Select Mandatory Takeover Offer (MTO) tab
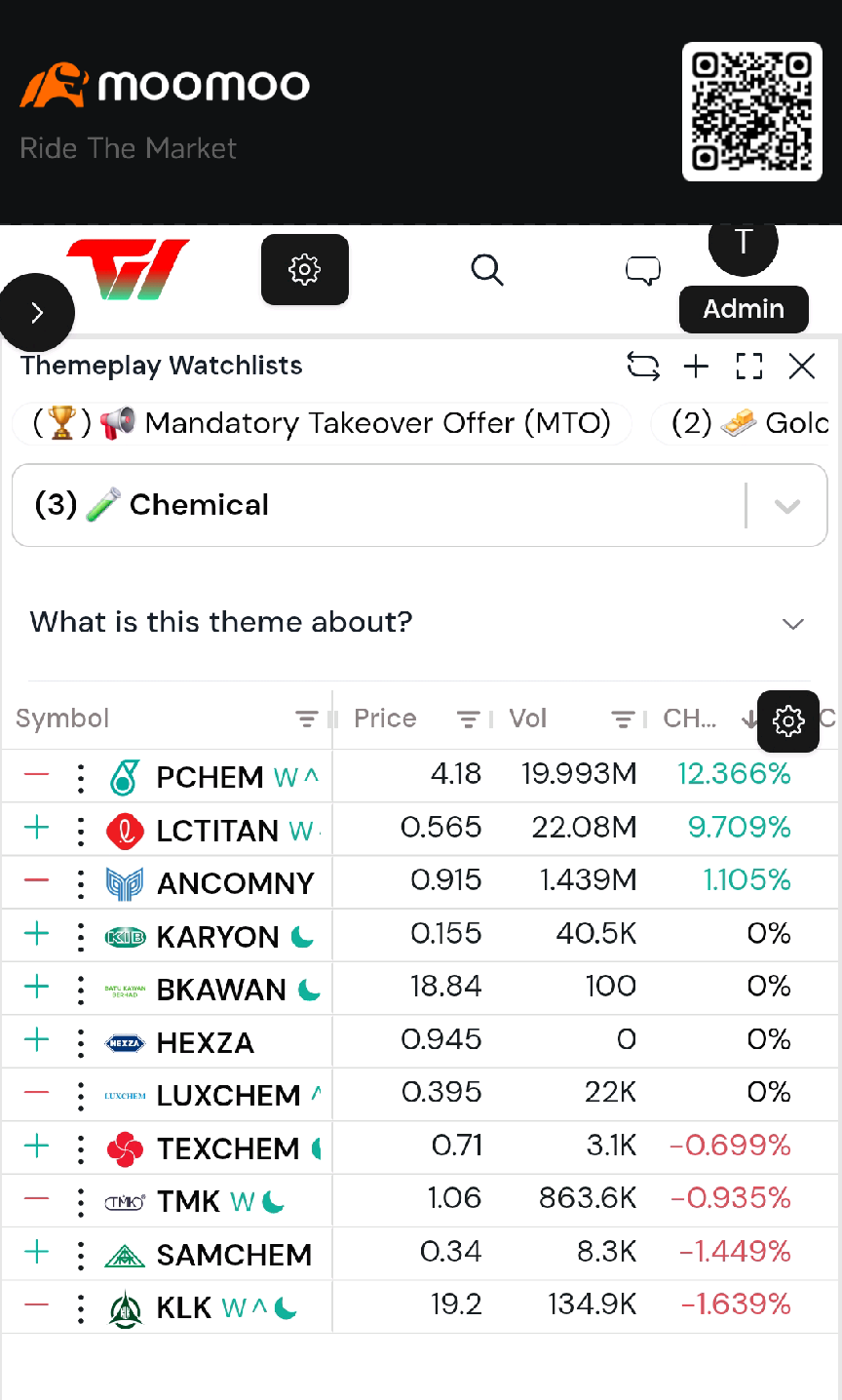842x1400 pixels. [322, 423]
